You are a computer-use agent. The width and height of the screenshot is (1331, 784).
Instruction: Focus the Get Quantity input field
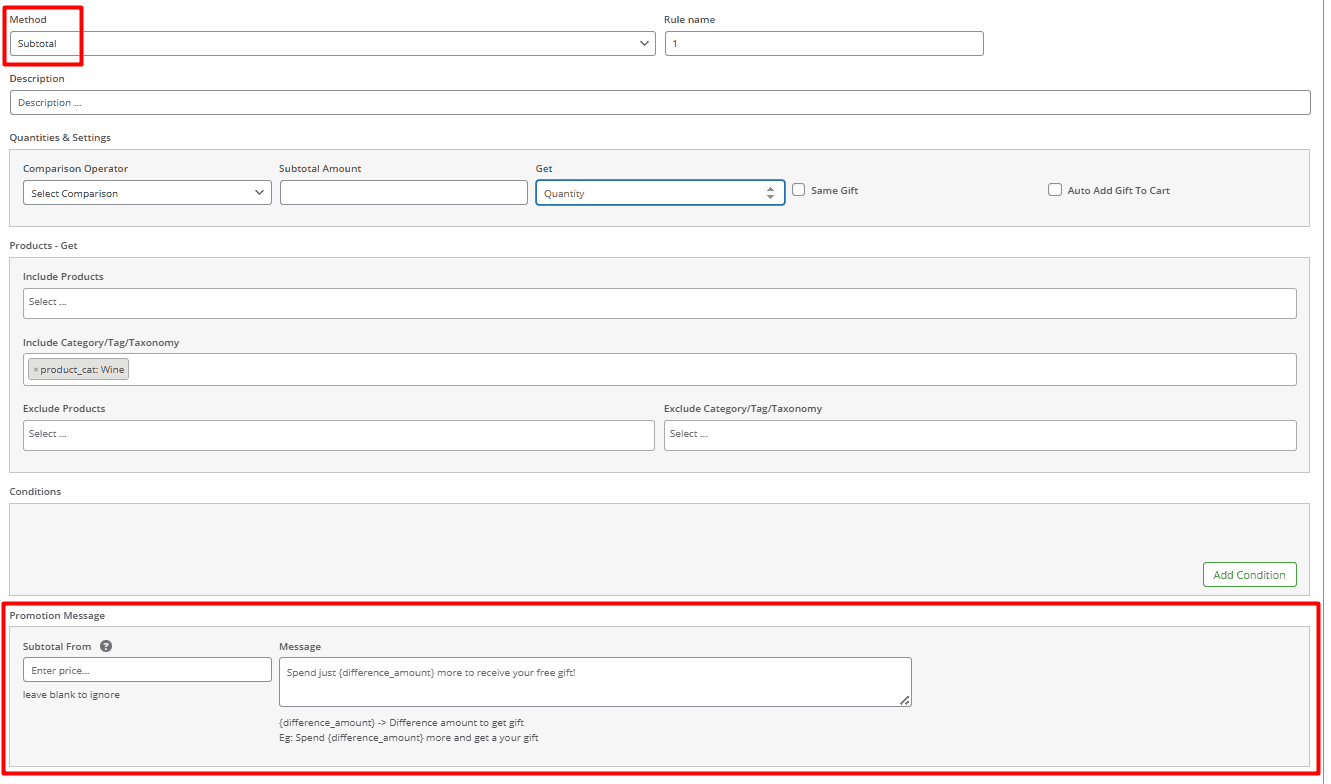coord(648,193)
